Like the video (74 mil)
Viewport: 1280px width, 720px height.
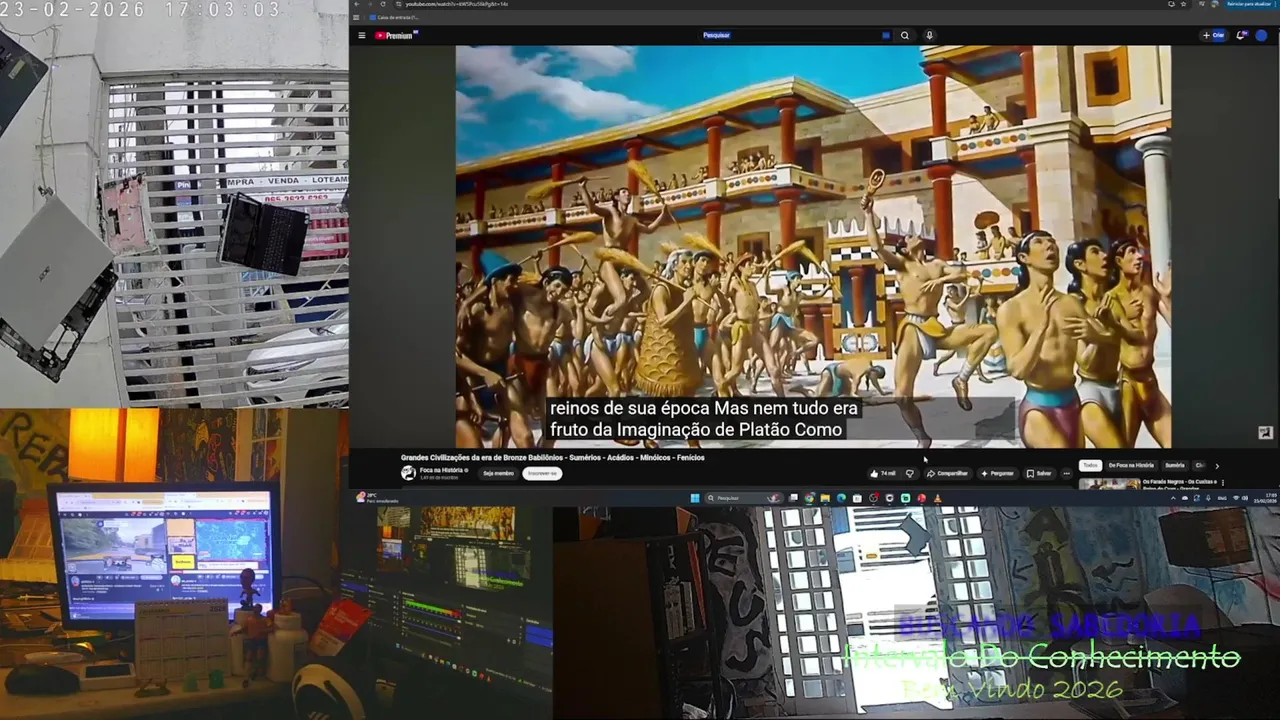882,473
